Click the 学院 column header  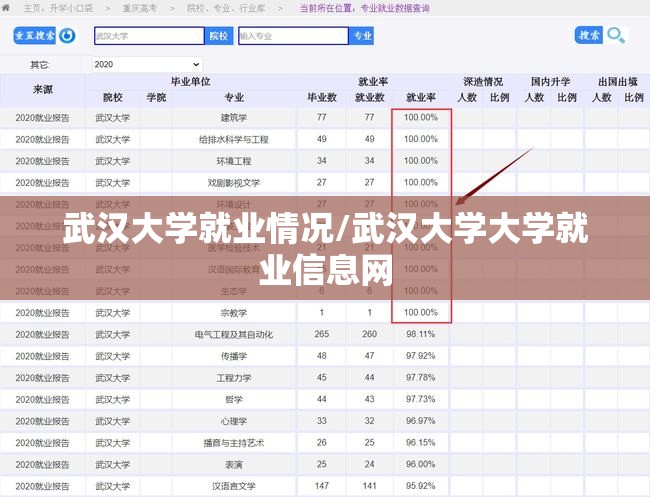[x=156, y=98]
